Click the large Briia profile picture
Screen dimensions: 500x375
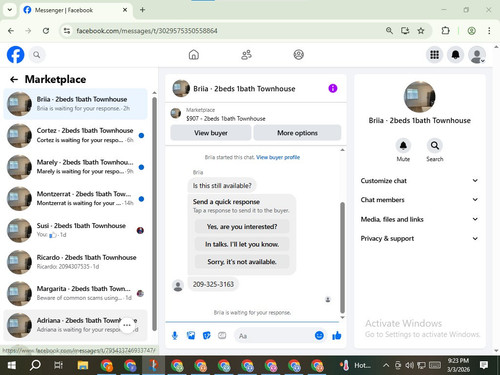coord(419,97)
